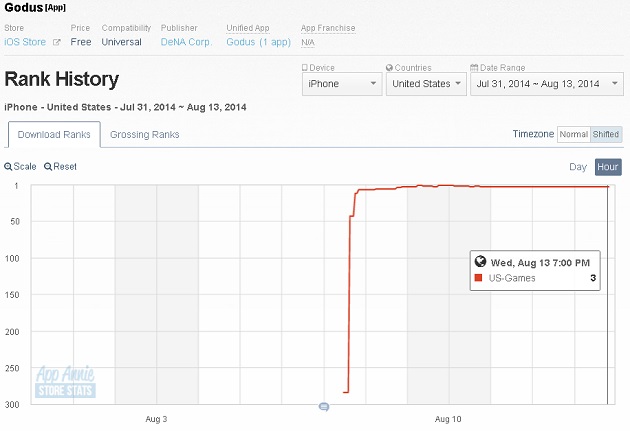Viewport: 630px width, 431px height.
Task: Click the Godus app title
Action: (24, 7)
